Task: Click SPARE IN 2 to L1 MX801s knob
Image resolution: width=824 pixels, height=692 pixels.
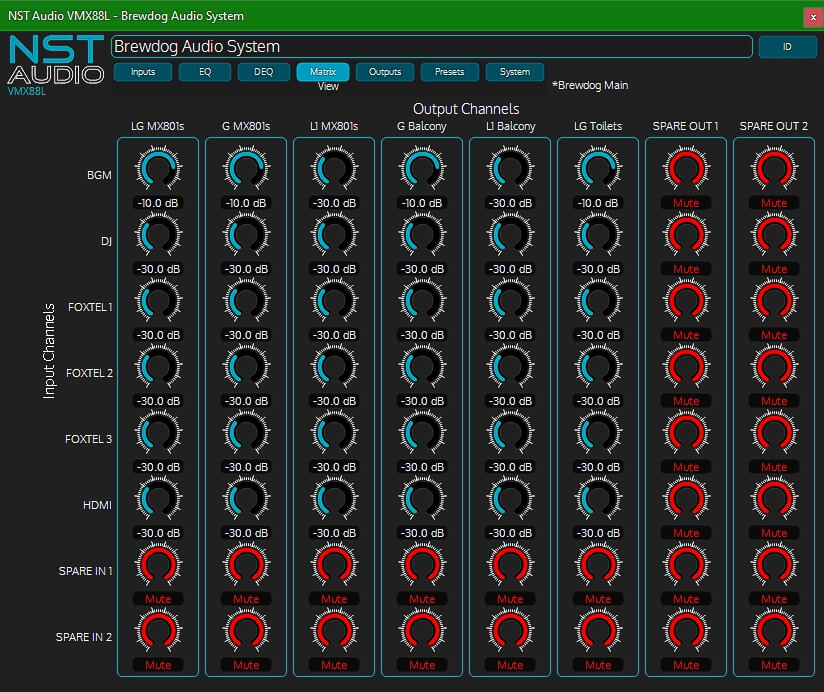Action: [x=334, y=631]
